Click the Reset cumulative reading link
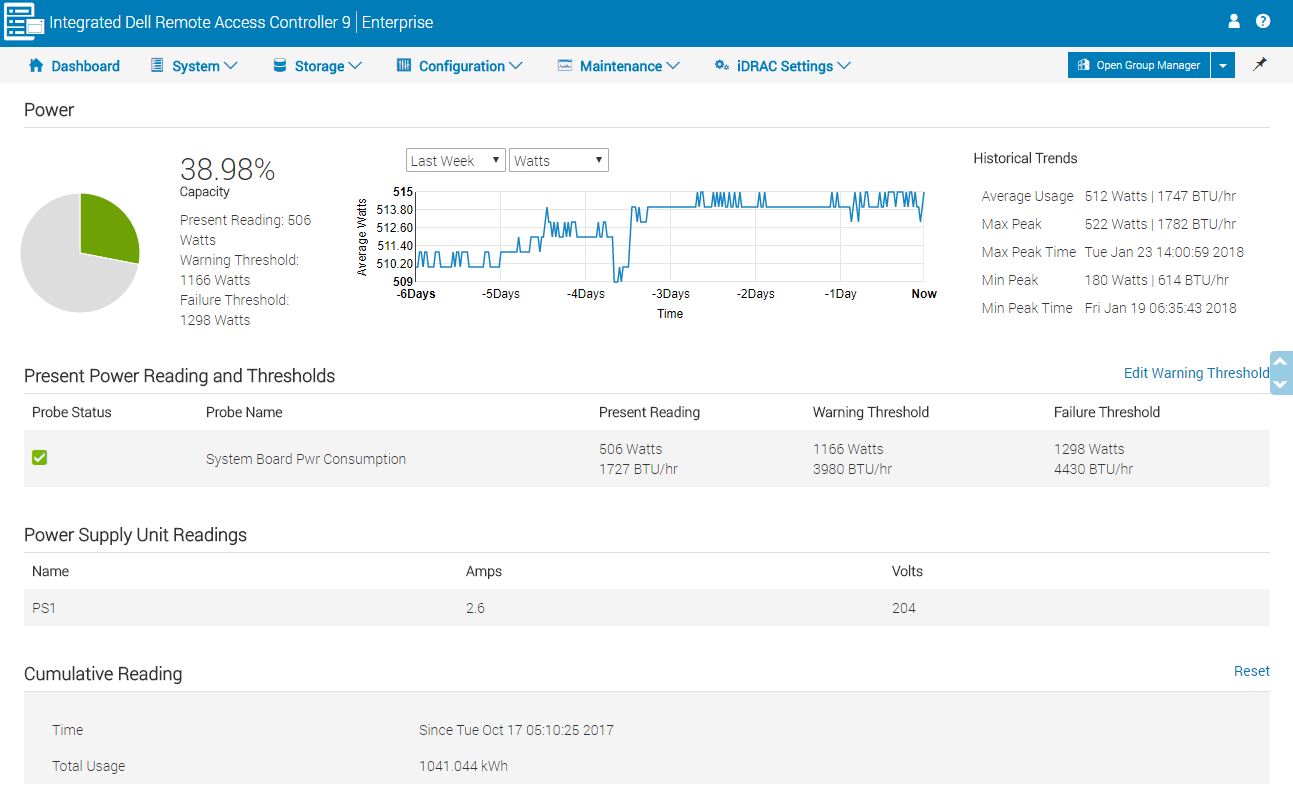Viewport: 1293px width, 786px height. (x=1251, y=671)
